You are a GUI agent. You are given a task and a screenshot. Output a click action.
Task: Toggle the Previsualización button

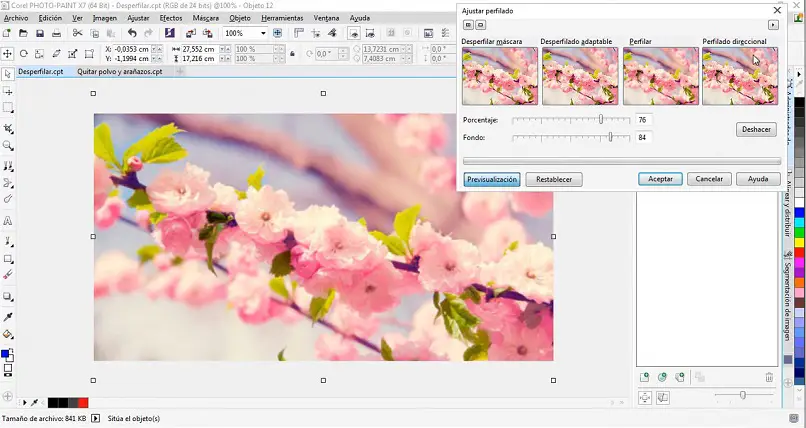pos(491,179)
